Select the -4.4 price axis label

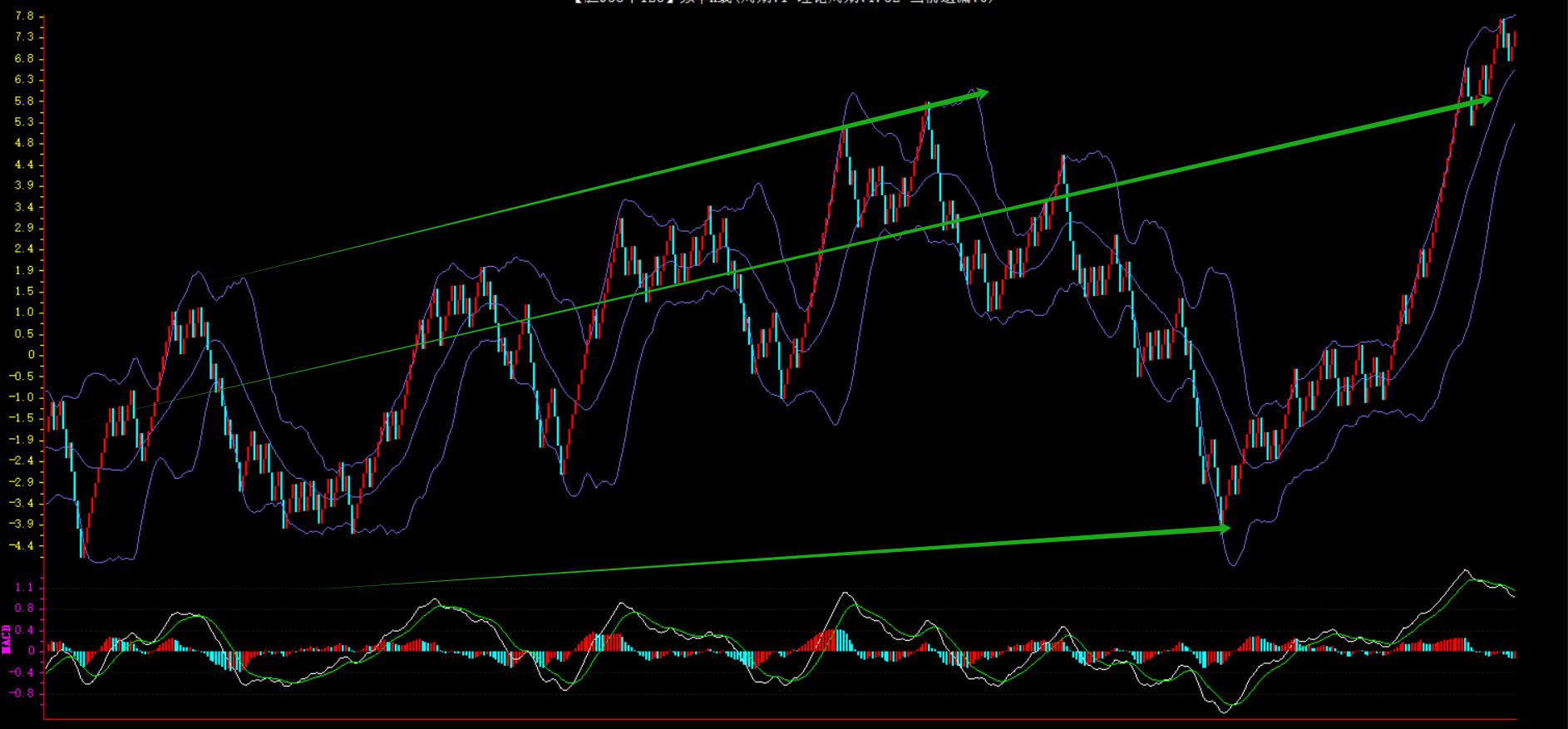click(x=22, y=546)
